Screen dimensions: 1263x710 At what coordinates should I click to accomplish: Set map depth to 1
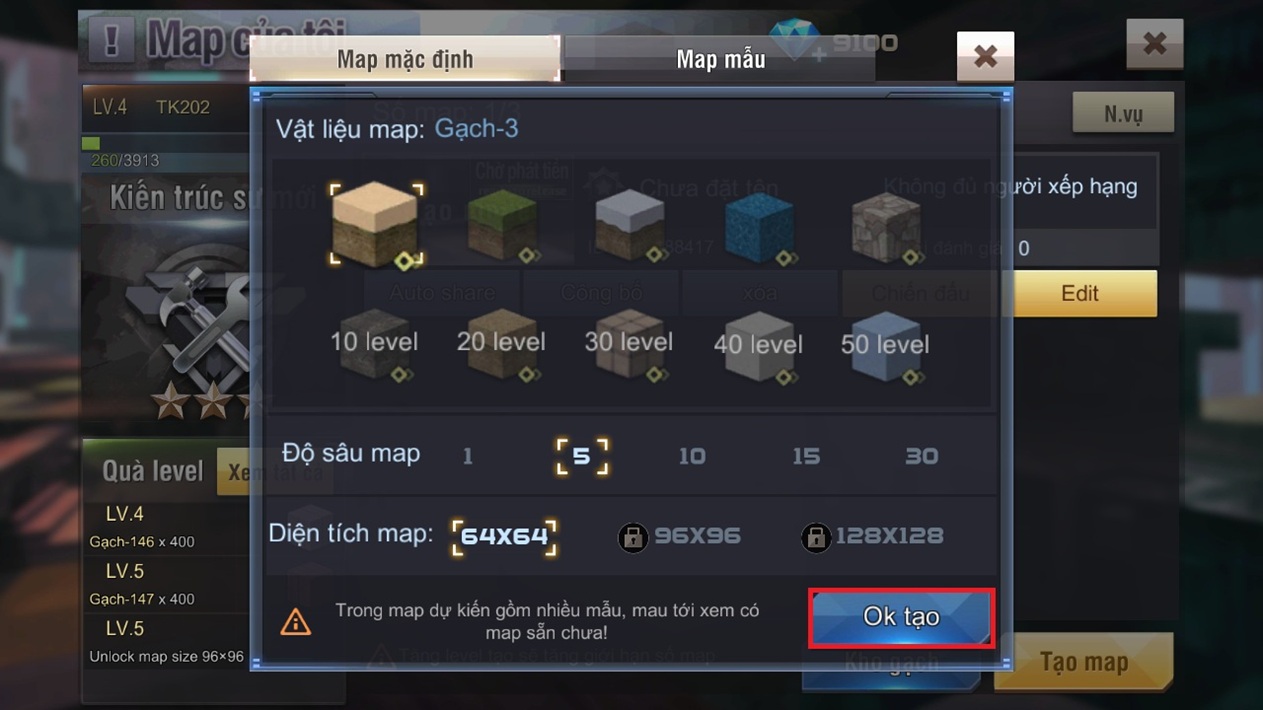pos(467,457)
